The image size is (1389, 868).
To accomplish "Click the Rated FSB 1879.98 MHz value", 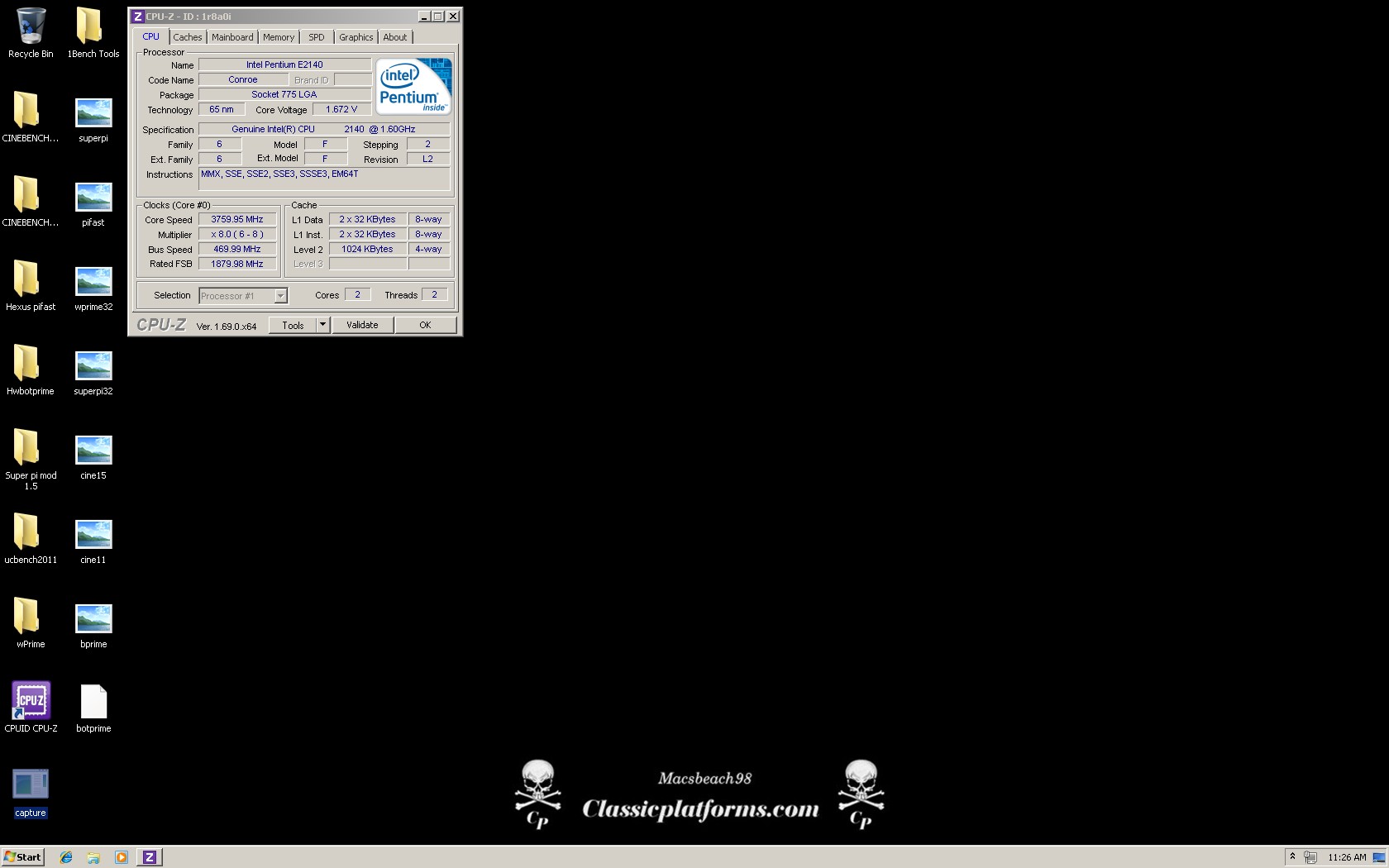I will (x=237, y=264).
